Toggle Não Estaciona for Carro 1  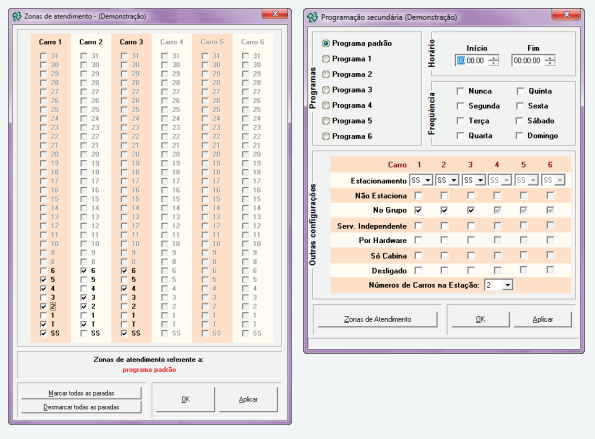coord(419,196)
